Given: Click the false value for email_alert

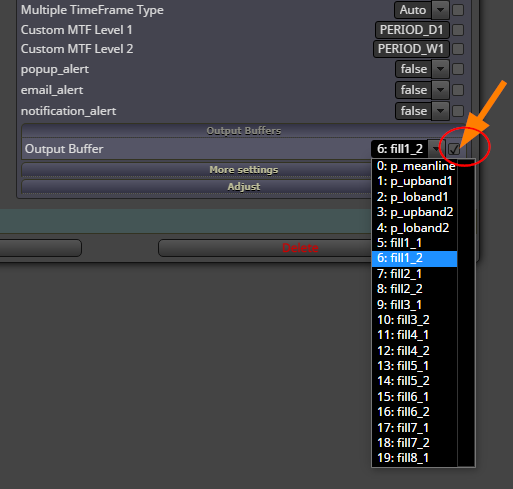Looking at the screenshot, I should (414, 90).
